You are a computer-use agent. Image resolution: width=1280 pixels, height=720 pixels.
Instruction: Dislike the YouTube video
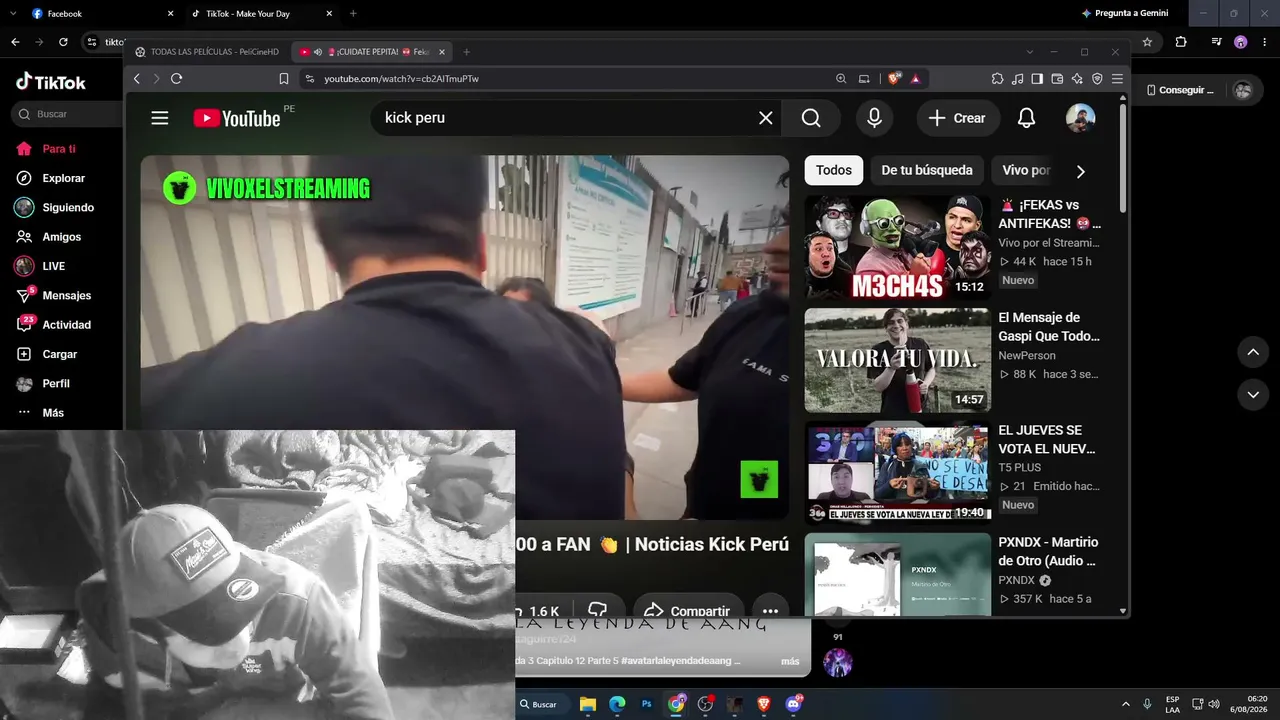[x=598, y=610]
